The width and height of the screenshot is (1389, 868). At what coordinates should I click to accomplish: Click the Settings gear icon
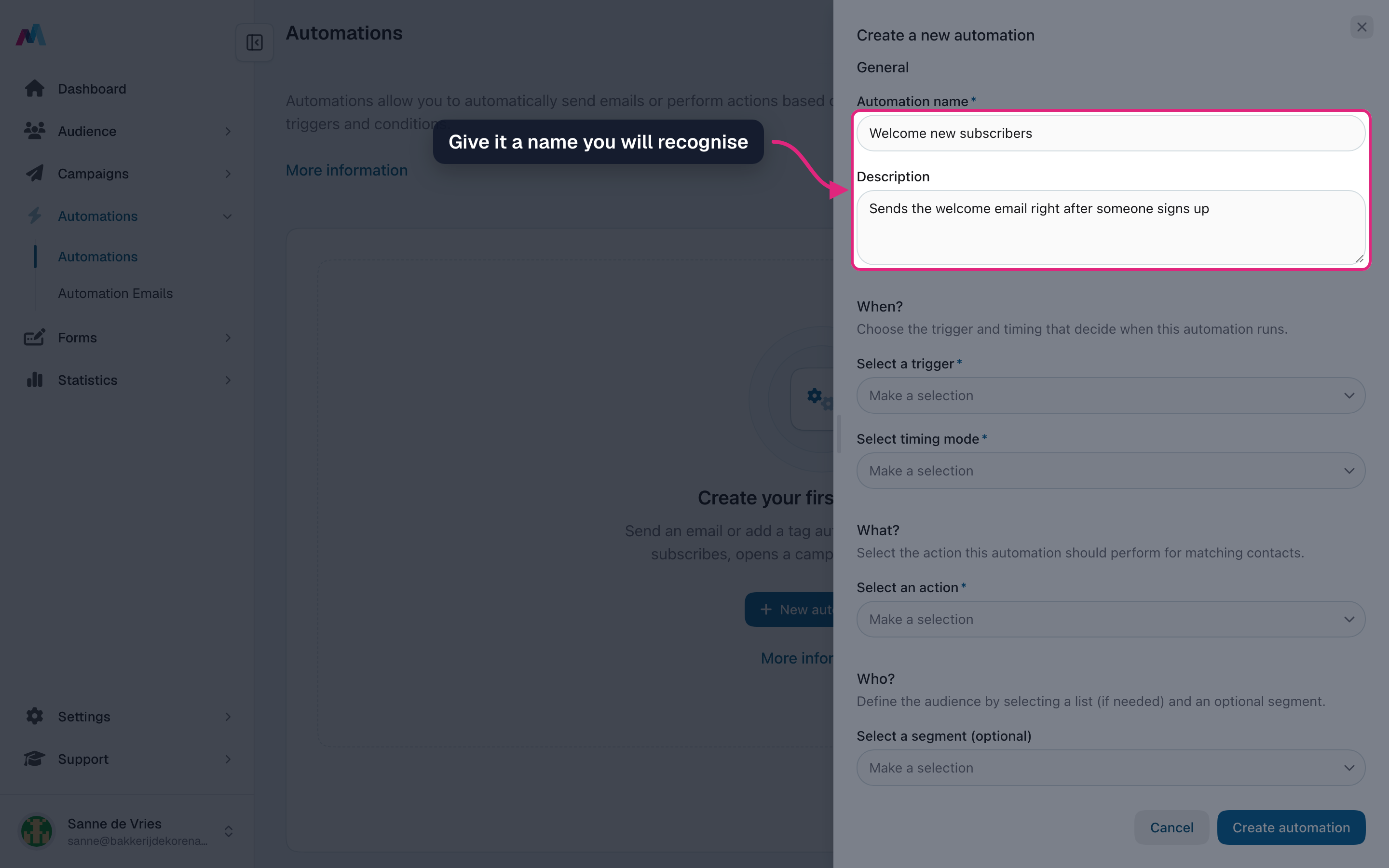pos(34,716)
